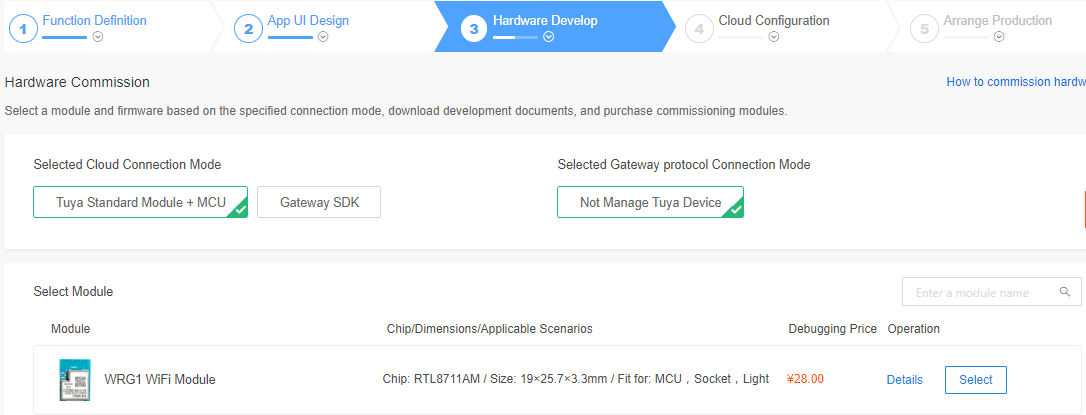Expand the Hardware Develop step chevron

click(x=549, y=38)
